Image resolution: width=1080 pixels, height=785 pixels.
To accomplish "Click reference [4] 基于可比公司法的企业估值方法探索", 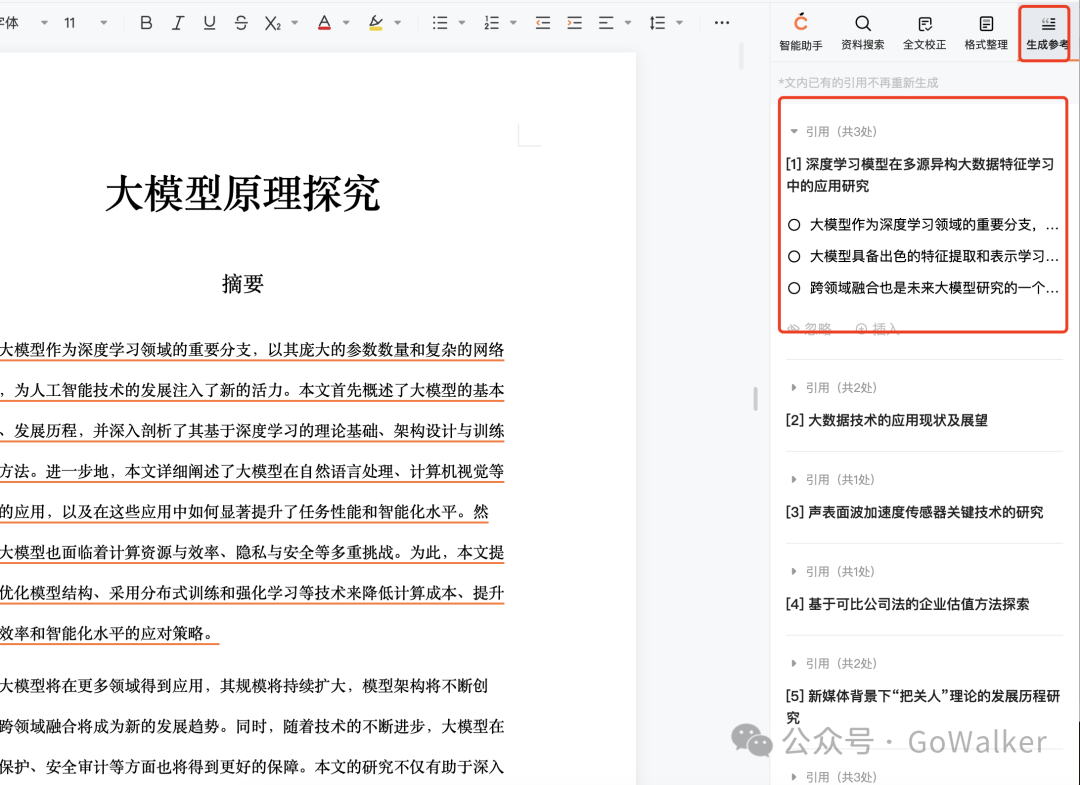I will point(907,604).
